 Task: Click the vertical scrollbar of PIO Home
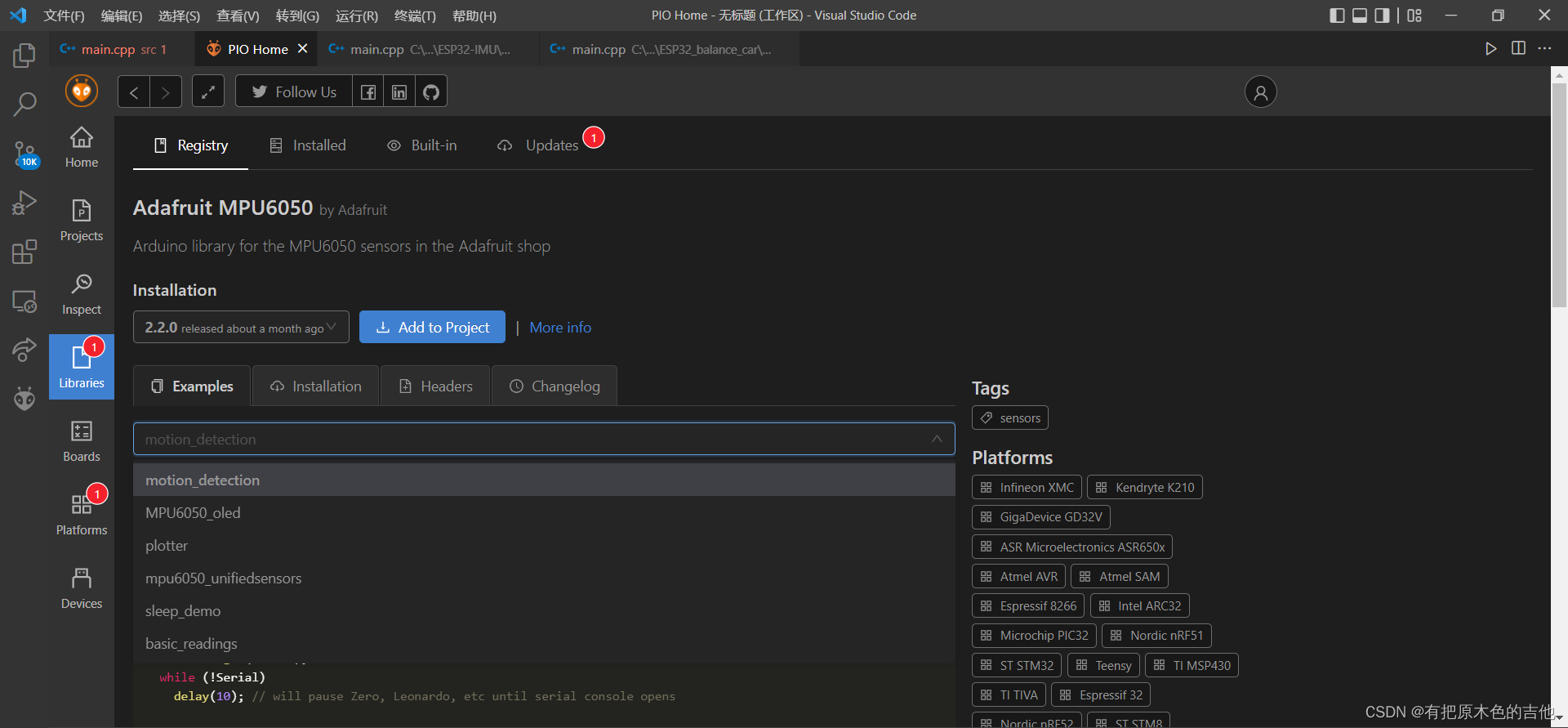tap(1559, 196)
